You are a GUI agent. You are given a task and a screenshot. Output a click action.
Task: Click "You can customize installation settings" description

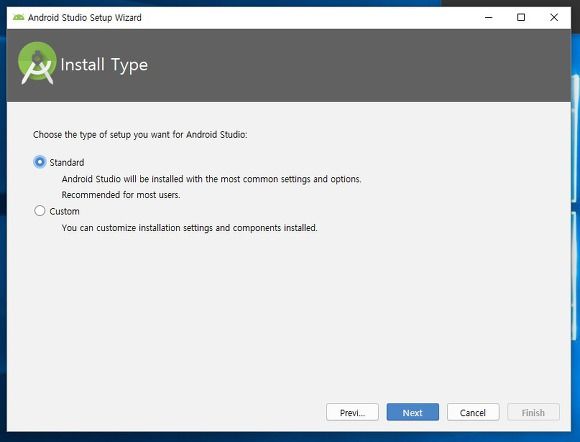pyautogui.click(x=189, y=228)
